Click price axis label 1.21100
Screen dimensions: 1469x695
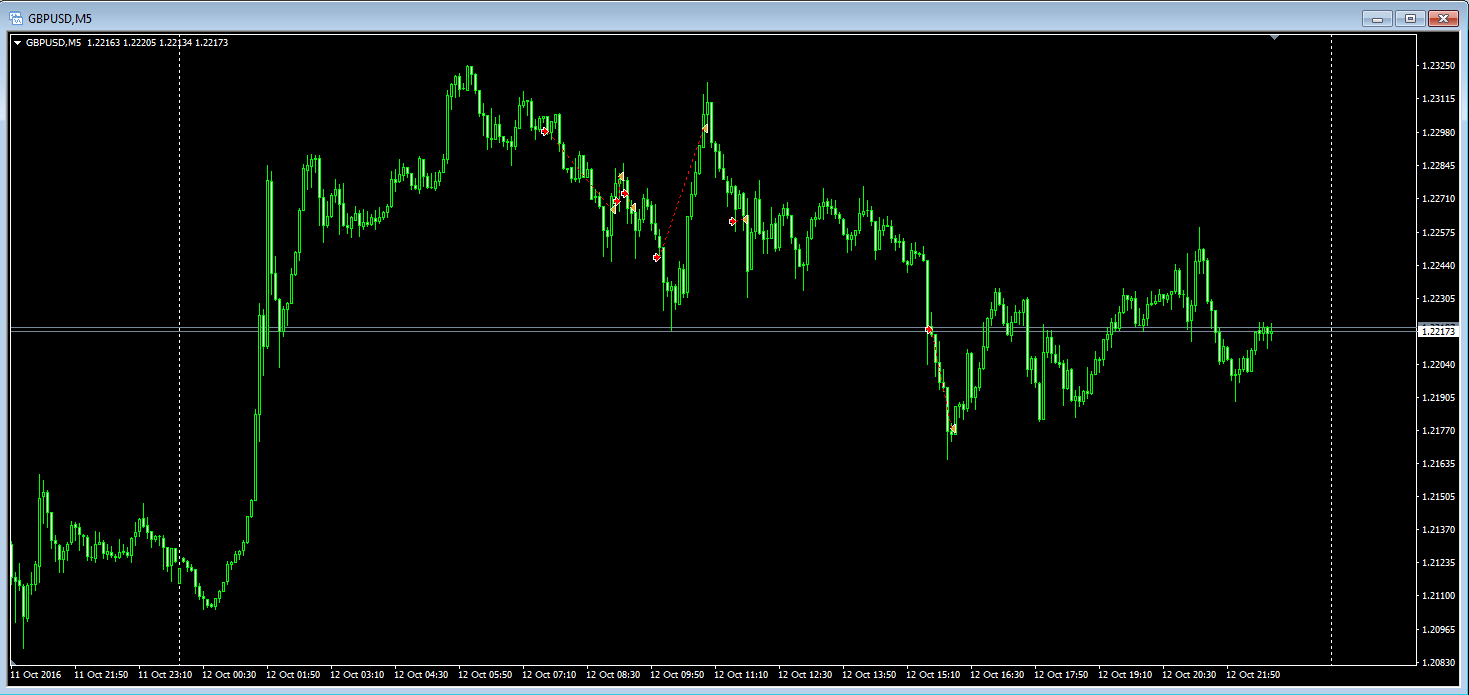tap(1438, 595)
